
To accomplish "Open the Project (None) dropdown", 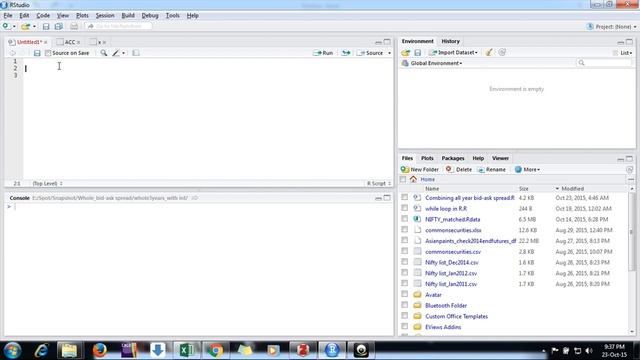I will click(611, 27).
